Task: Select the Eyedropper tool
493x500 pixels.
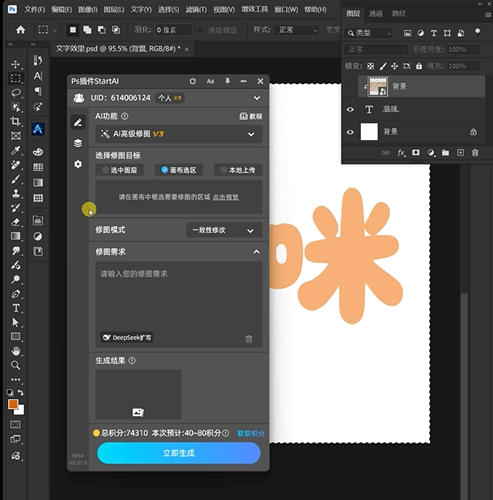Action: pos(16,150)
